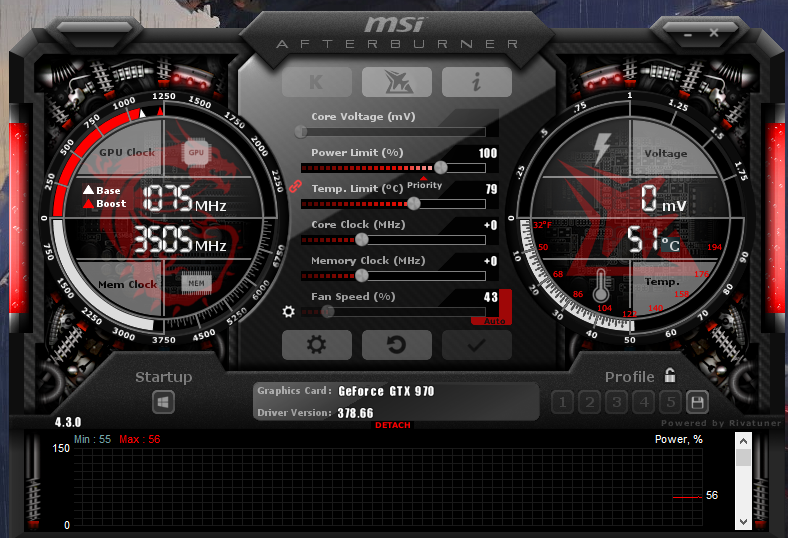Click the Fan Speed slider handle

coord(328,312)
